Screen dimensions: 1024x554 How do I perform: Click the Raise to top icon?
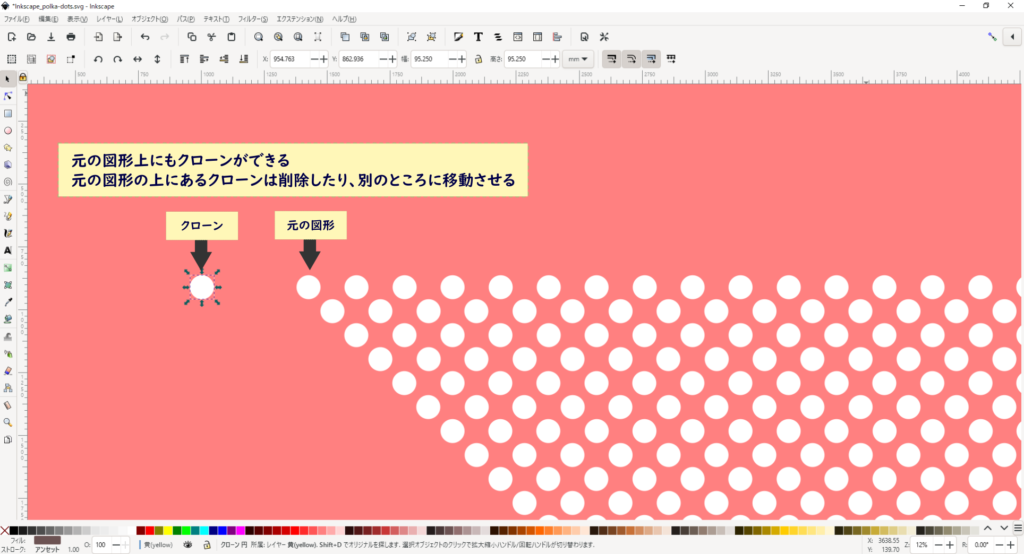click(x=184, y=59)
